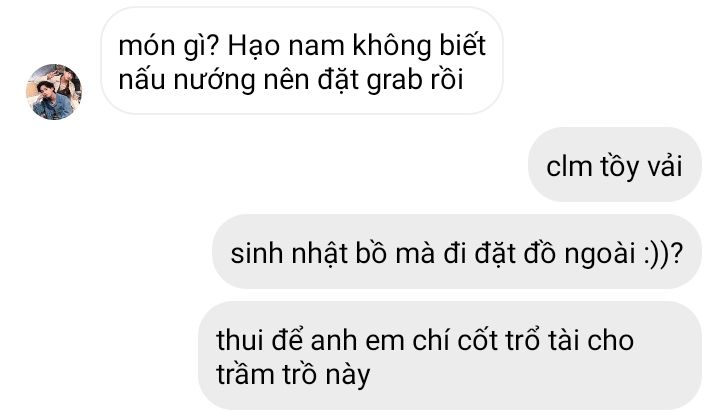Click the name 'Hạo nam' in first message
The image size is (720, 413).
coord(286,45)
